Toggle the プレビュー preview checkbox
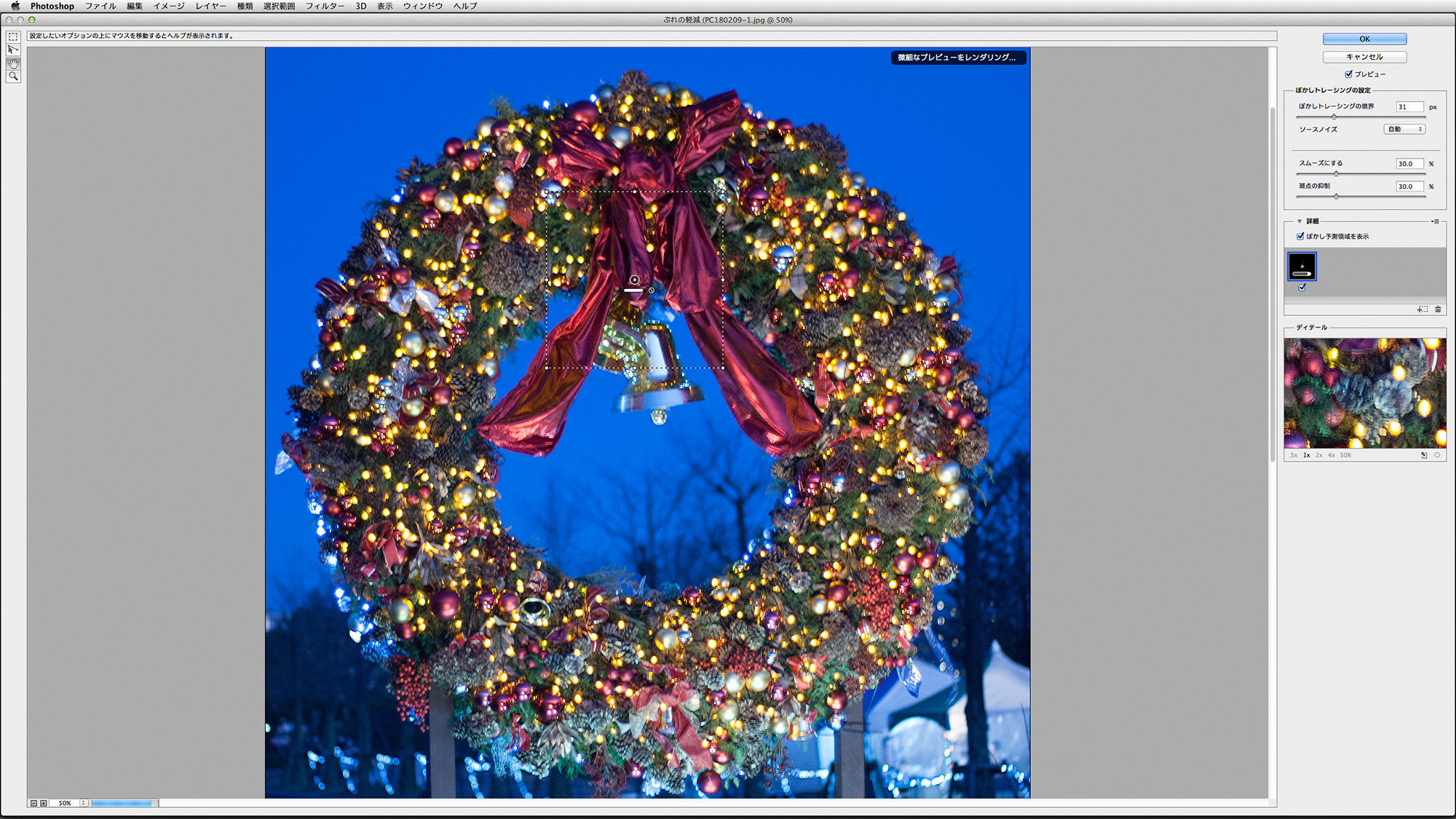 [1348, 74]
